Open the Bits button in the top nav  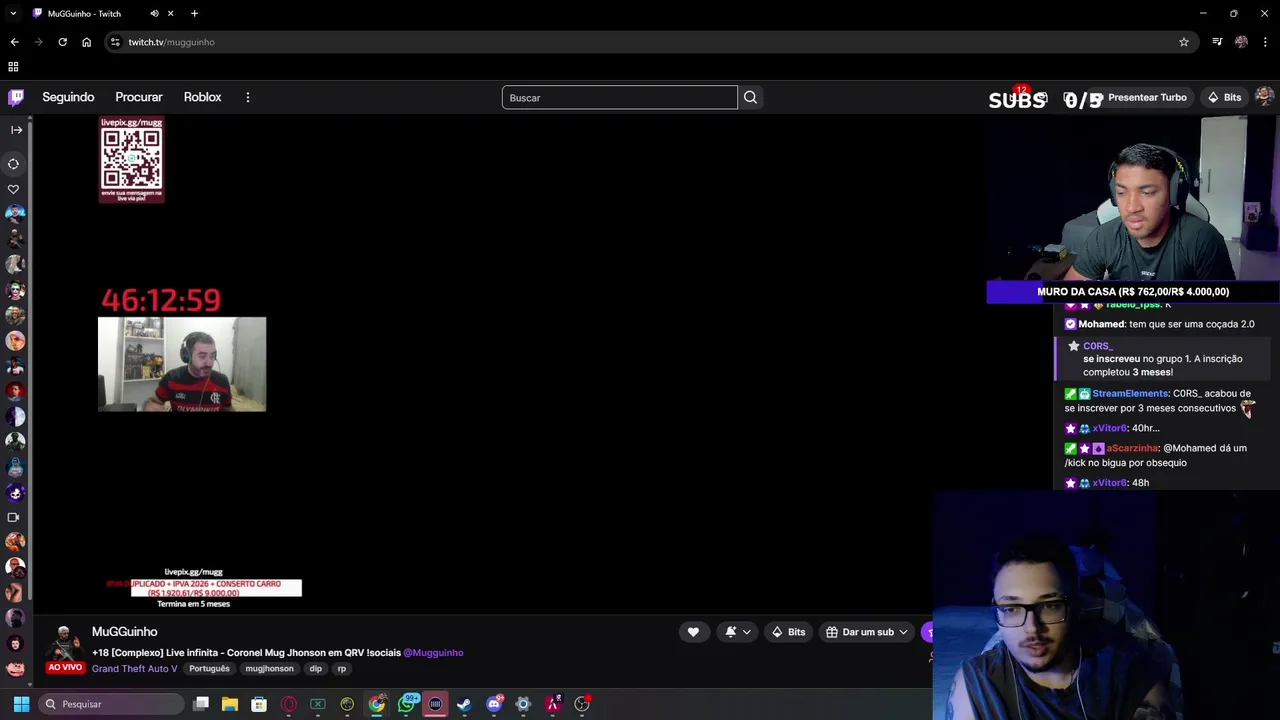(1224, 97)
